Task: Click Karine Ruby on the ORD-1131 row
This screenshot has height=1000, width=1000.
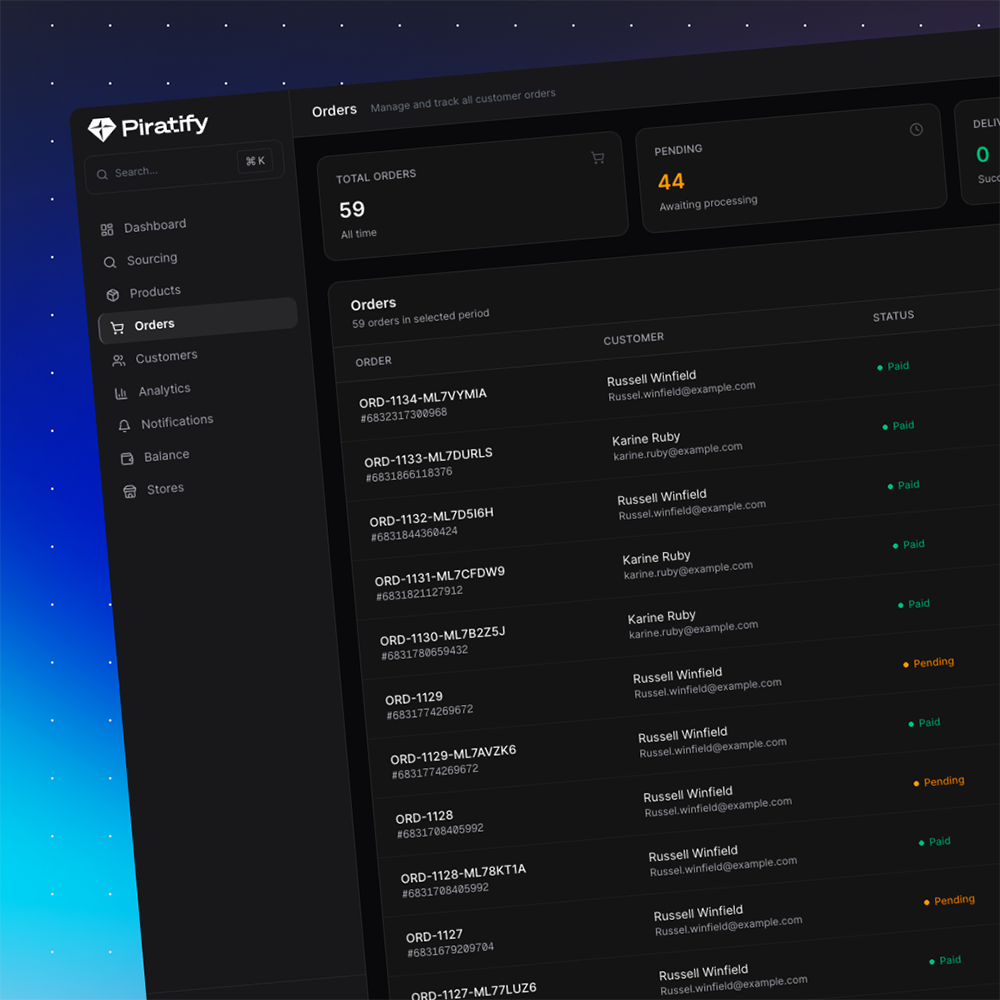Action: pyautogui.click(x=656, y=557)
